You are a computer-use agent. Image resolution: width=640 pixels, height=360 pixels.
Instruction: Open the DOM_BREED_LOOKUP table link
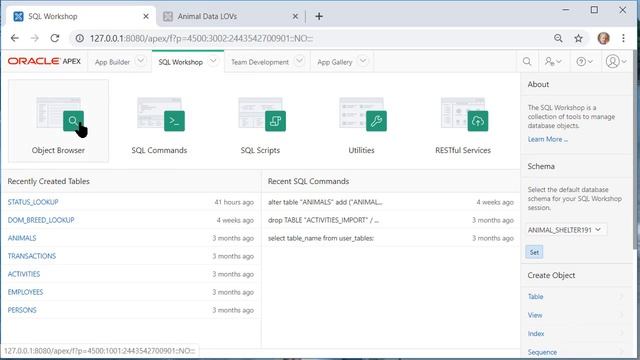[x=41, y=220]
